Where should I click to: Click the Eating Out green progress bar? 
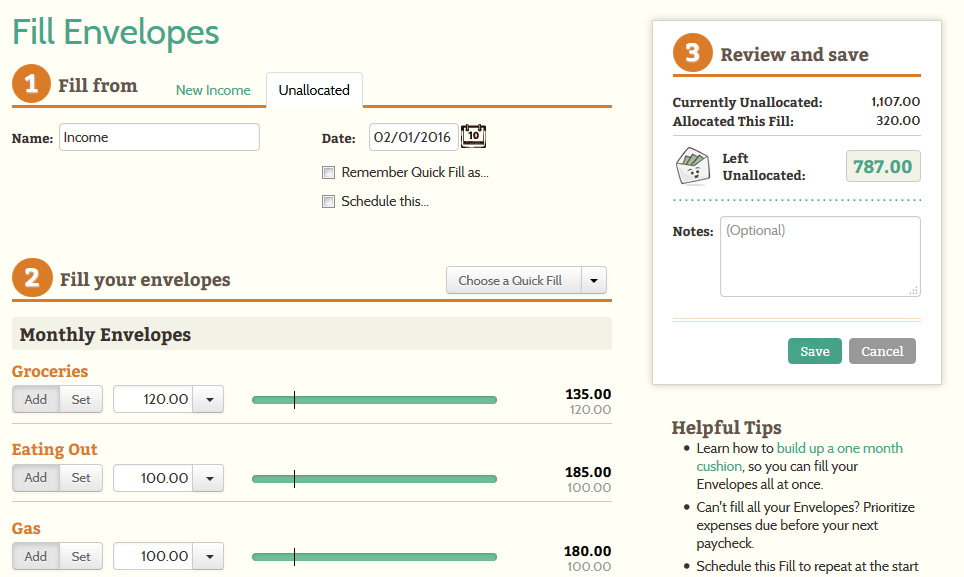click(x=374, y=479)
